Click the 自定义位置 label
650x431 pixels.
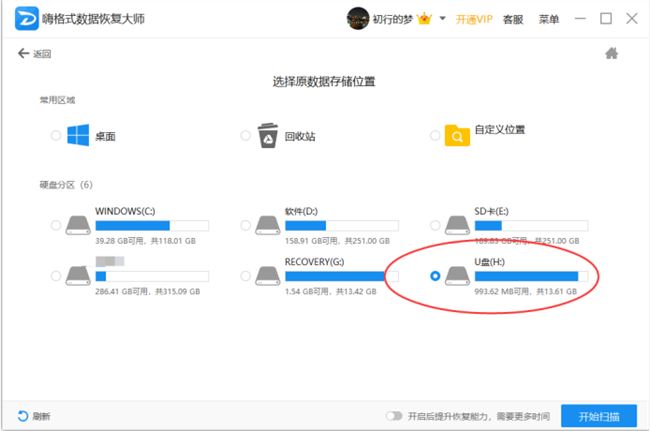tap(500, 130)
